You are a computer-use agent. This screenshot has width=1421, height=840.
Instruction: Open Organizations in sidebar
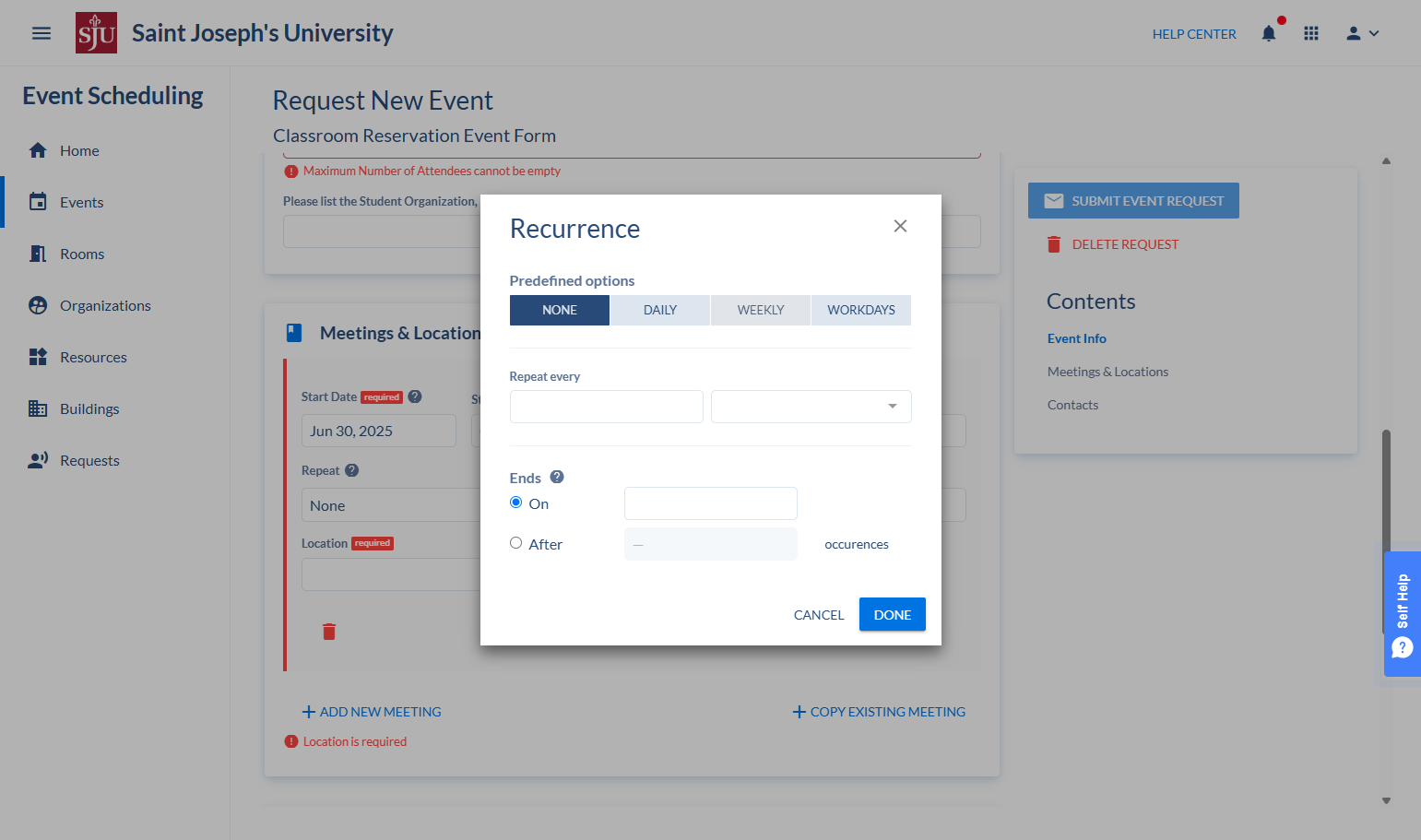point(105,305)
